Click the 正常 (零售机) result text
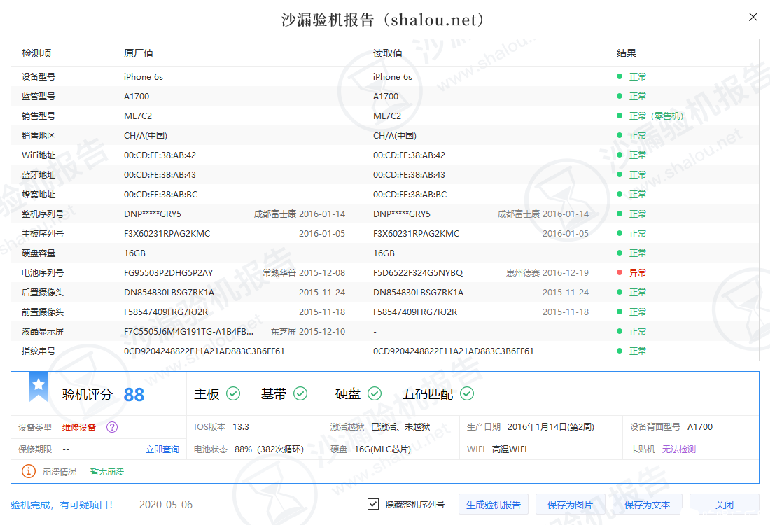 coord(656,116)
